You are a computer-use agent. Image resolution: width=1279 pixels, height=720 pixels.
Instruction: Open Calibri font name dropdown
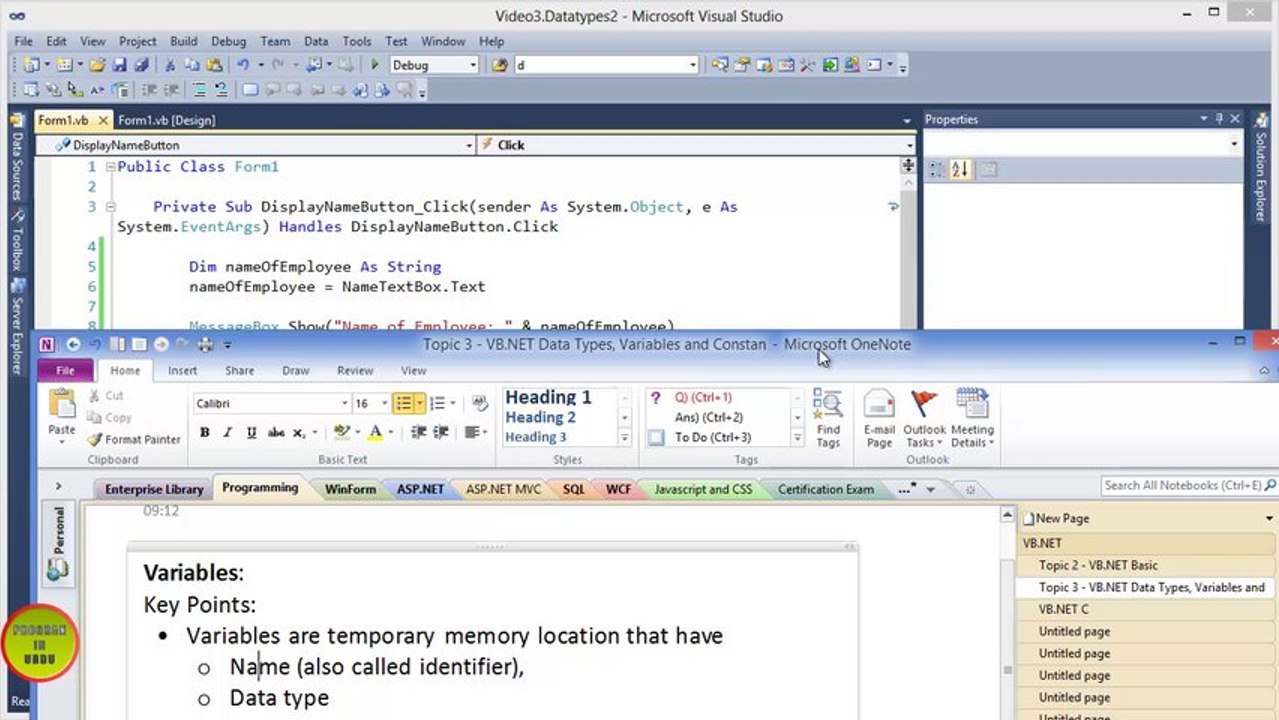coord(345,403)
